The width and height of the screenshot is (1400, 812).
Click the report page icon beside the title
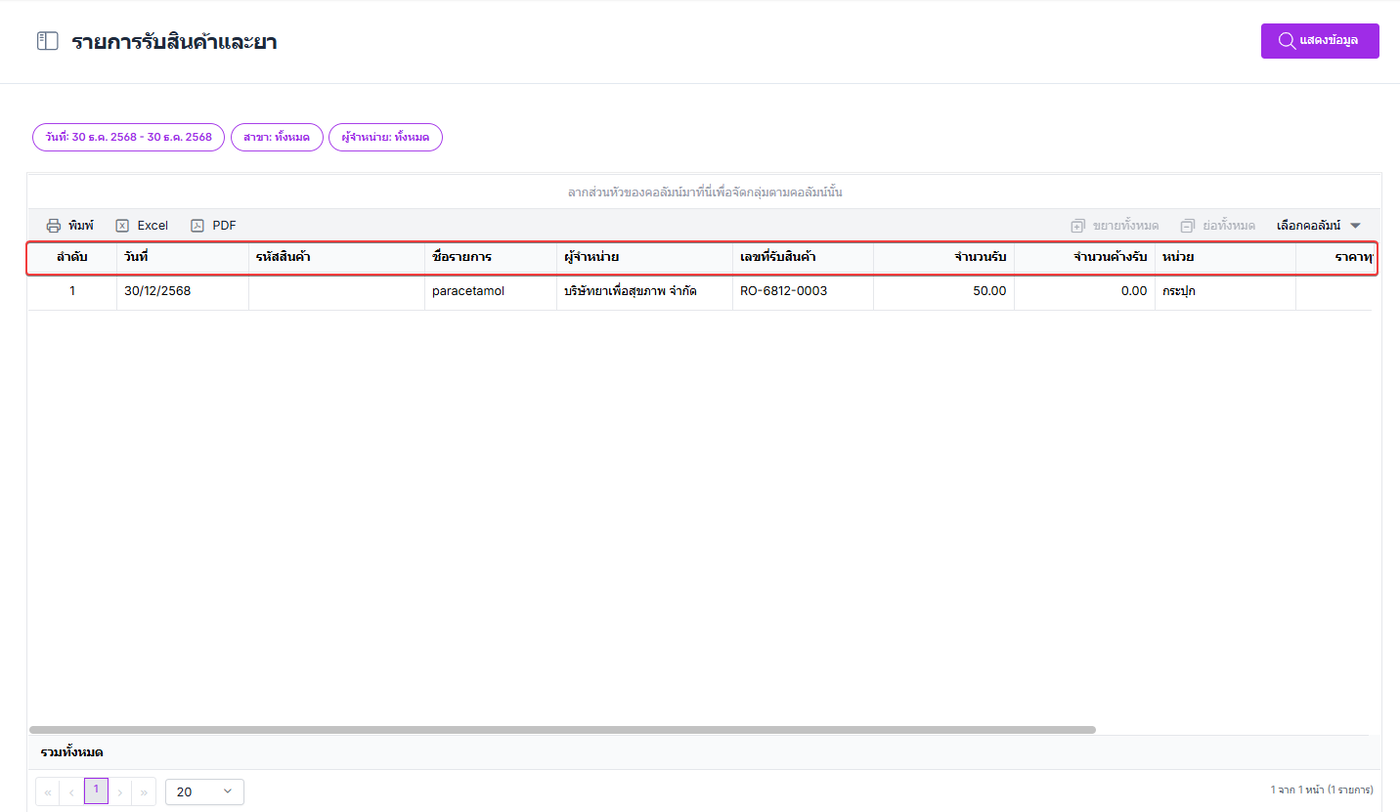pyautogui.click(x=47, y=41)
